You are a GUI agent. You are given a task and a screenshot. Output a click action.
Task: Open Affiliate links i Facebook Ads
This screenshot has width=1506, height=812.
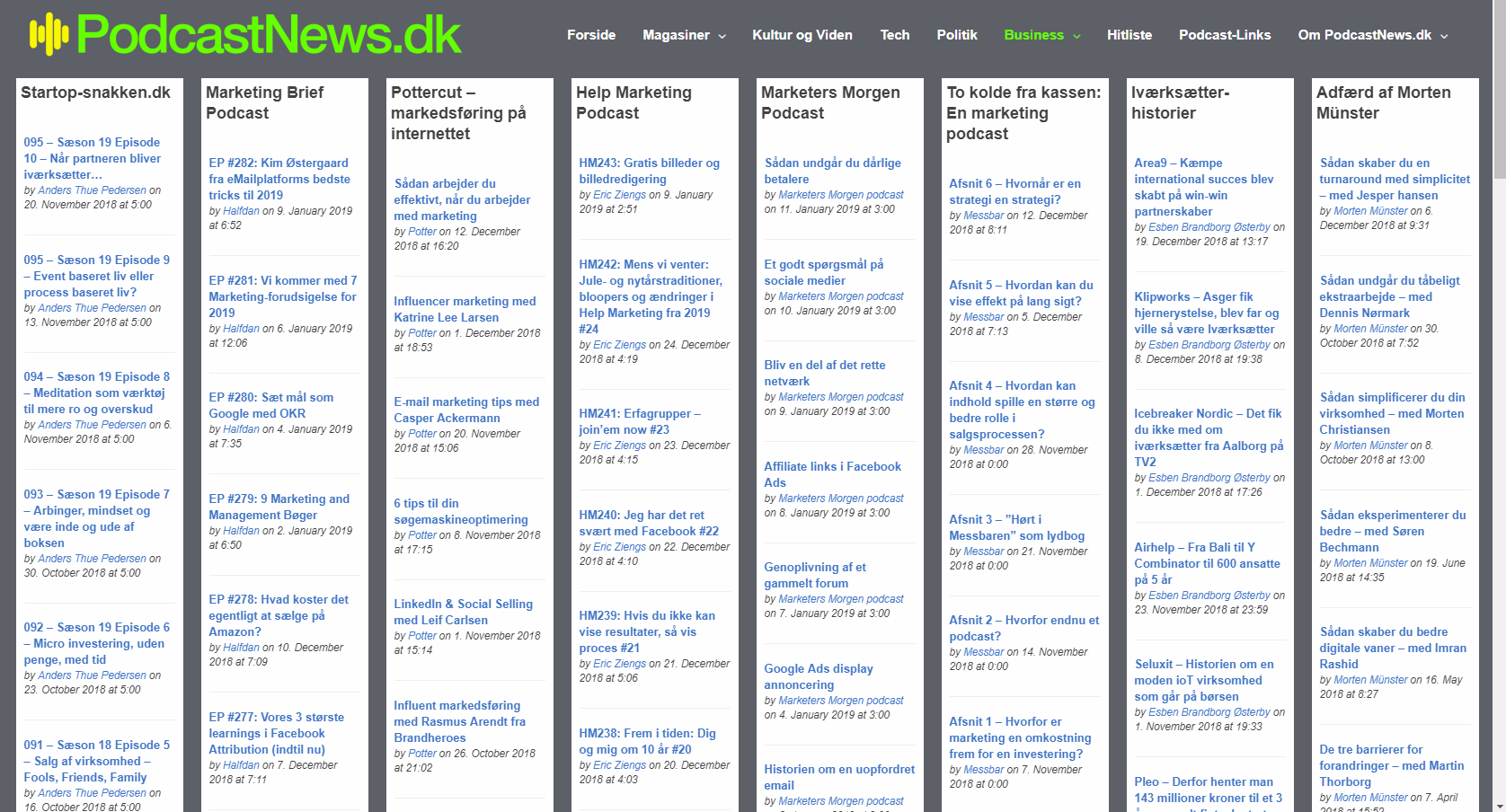pos(832,474)
